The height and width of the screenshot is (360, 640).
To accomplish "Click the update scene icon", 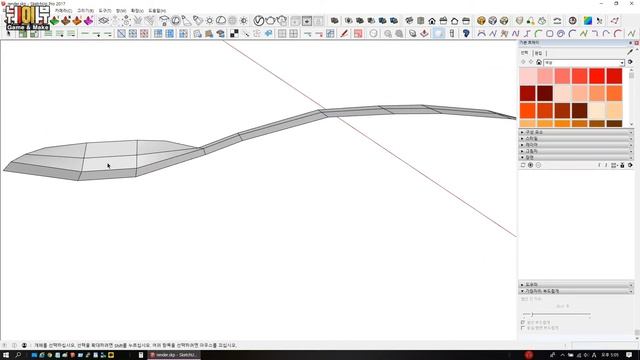I will pos(523,165).
